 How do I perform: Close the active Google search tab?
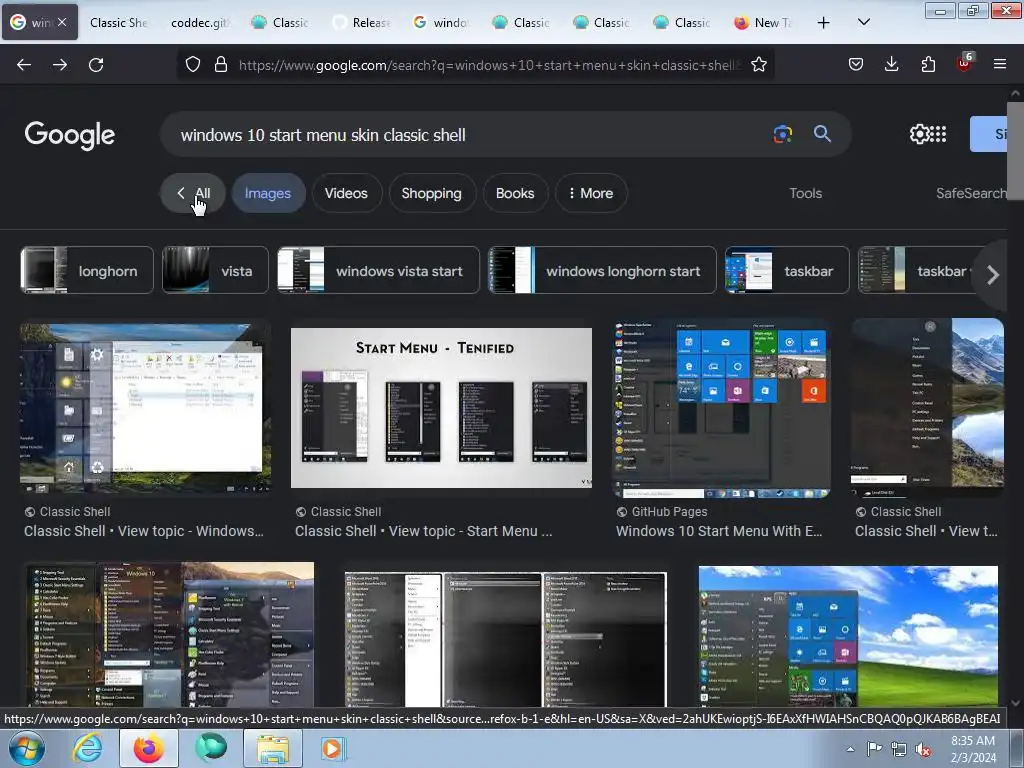coord(62,22)
